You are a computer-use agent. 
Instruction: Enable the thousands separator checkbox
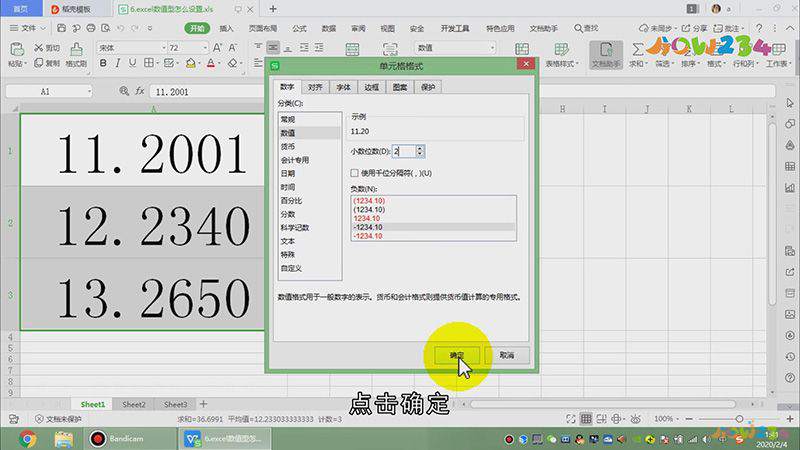coord(354,173)
